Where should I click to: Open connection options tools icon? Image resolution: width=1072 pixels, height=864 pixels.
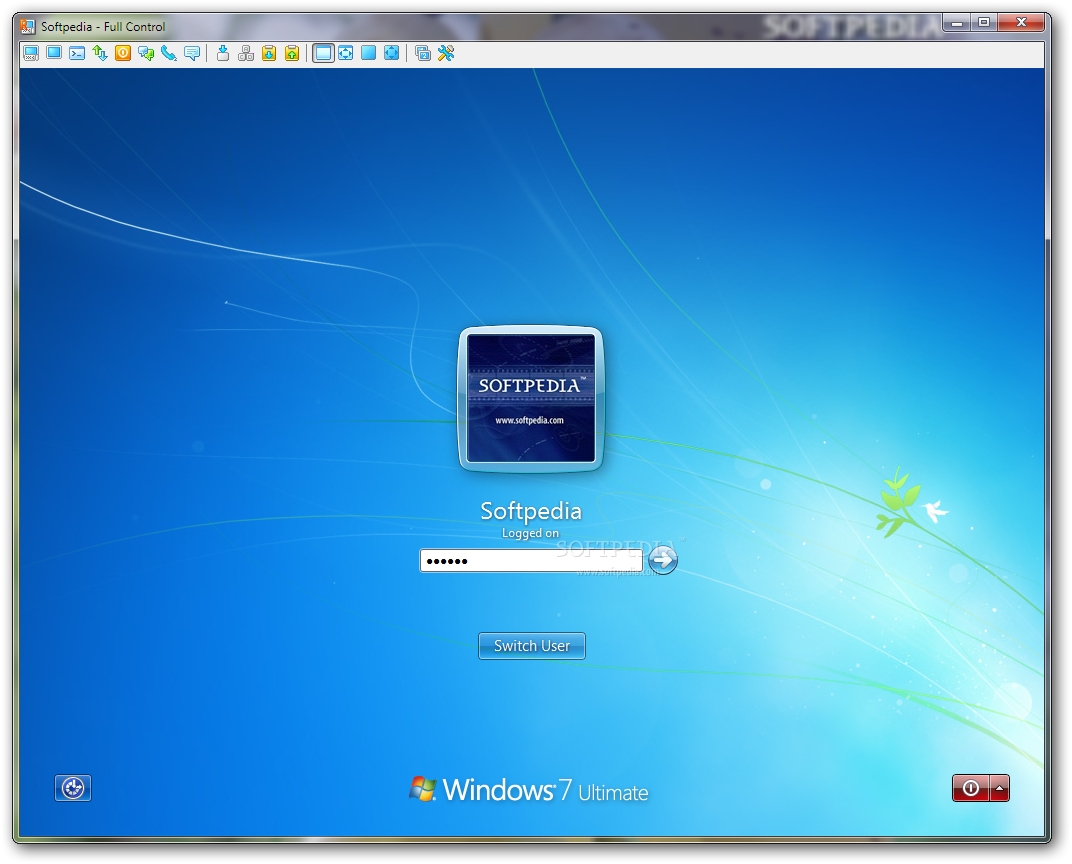(x=446, y=53)
